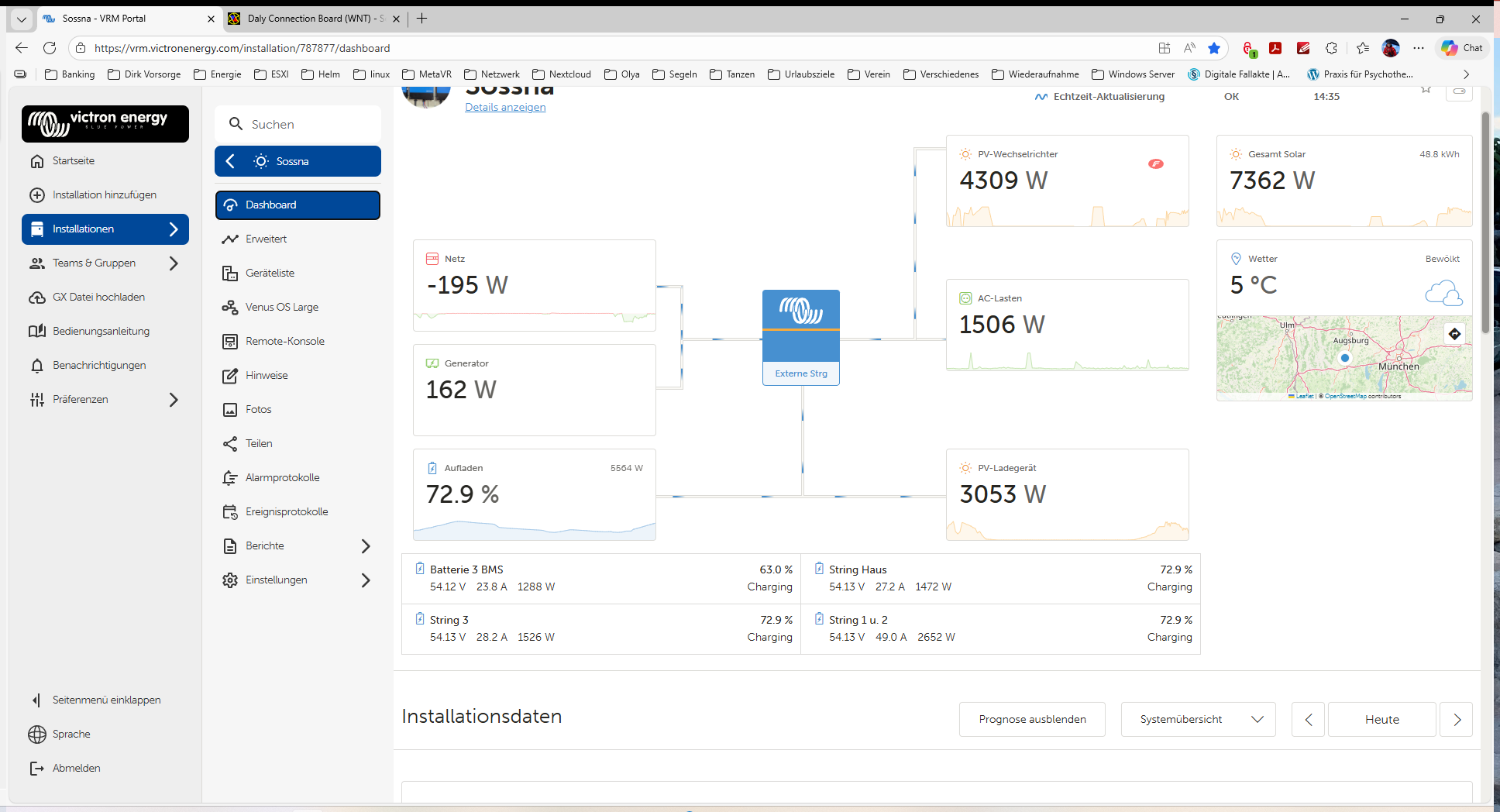The height and width of the screenshot is (812, 1500).
Task: Click the Venus OS Large icon
Action: (230, 307)
